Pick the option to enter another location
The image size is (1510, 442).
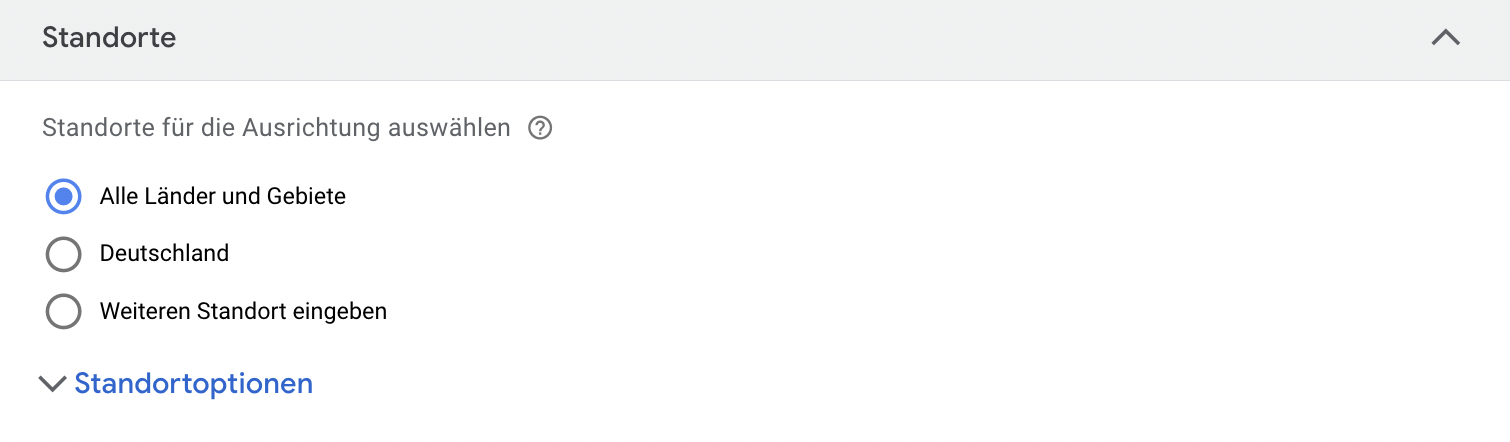[64, 312]
